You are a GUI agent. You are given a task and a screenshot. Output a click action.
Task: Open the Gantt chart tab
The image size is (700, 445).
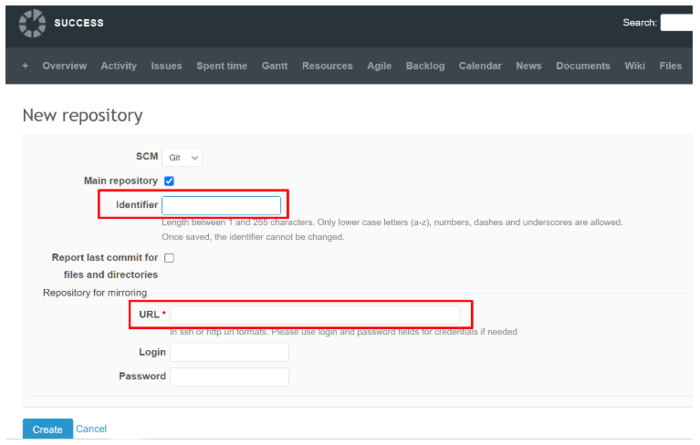275,66
